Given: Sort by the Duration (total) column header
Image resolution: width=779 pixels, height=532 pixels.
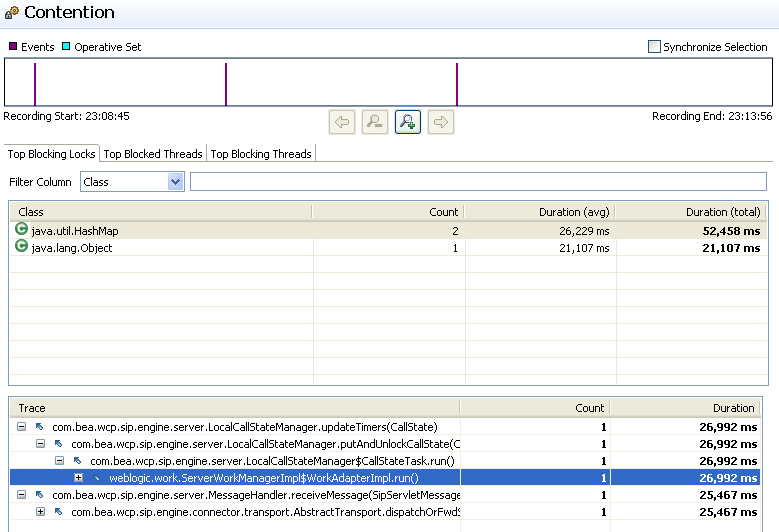Looking at the screenshot, I should (x=722, y=212).
